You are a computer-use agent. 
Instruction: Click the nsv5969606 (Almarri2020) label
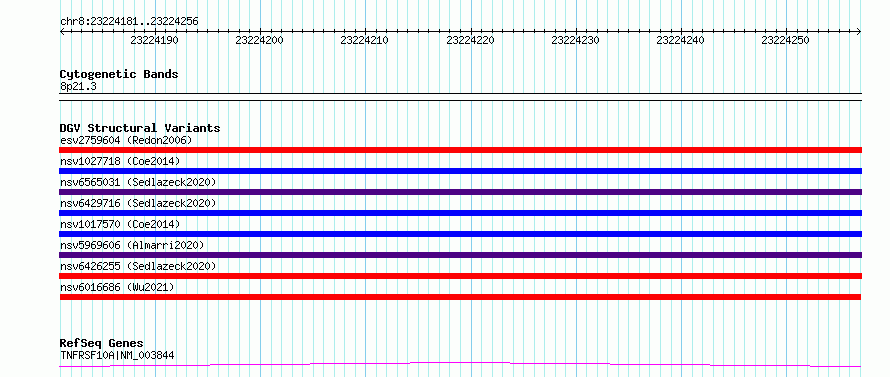coord(132,245)
